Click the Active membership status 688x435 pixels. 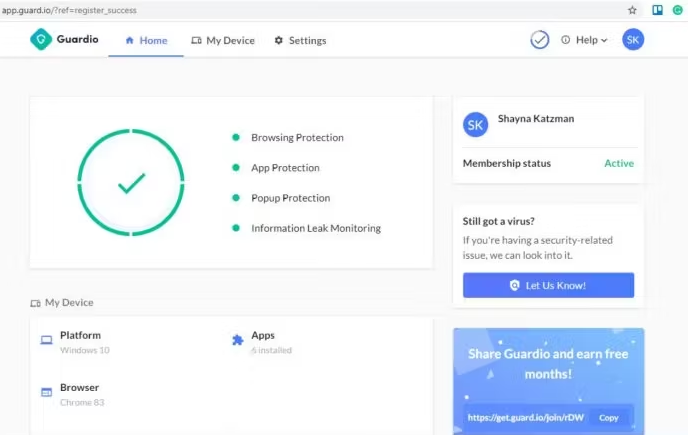619,163
